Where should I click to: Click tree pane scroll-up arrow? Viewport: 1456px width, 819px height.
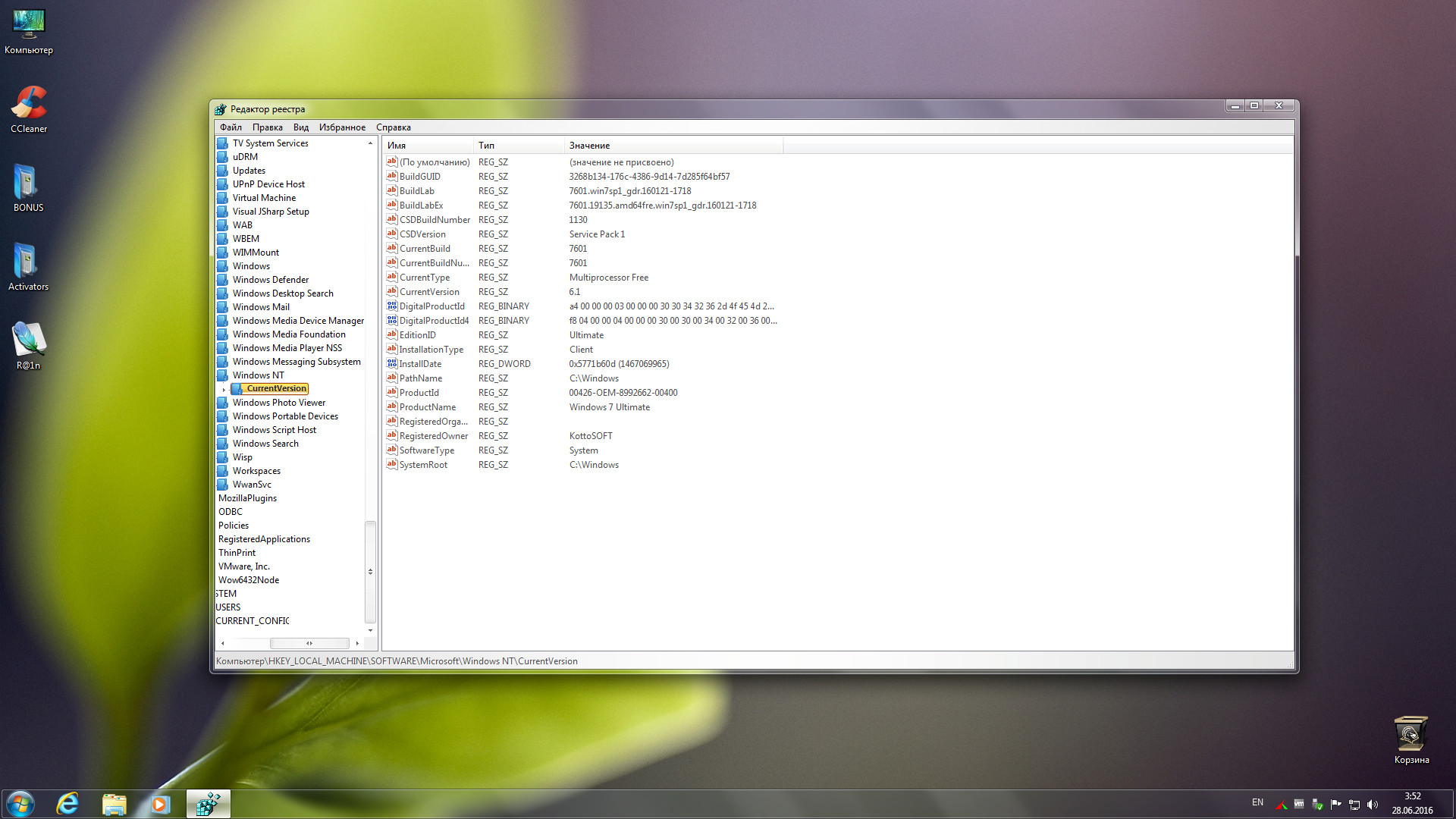pyautogui.click(x=370, y=143)
